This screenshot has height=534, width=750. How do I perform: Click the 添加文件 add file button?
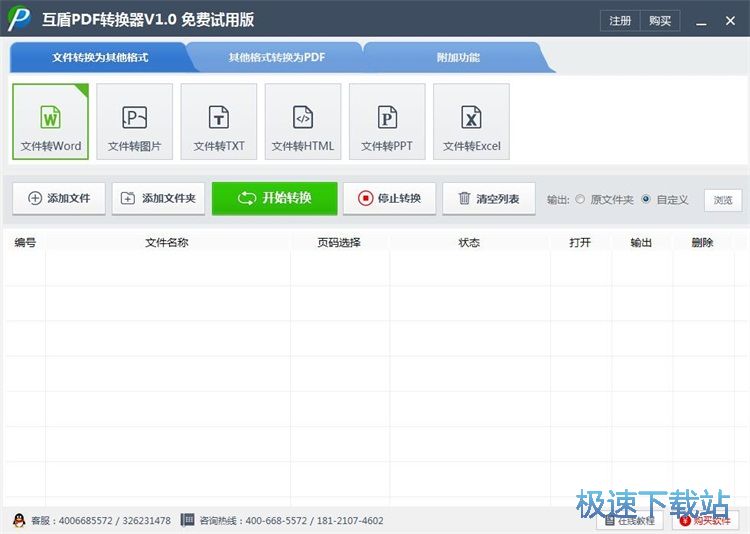tap(59, 198)
